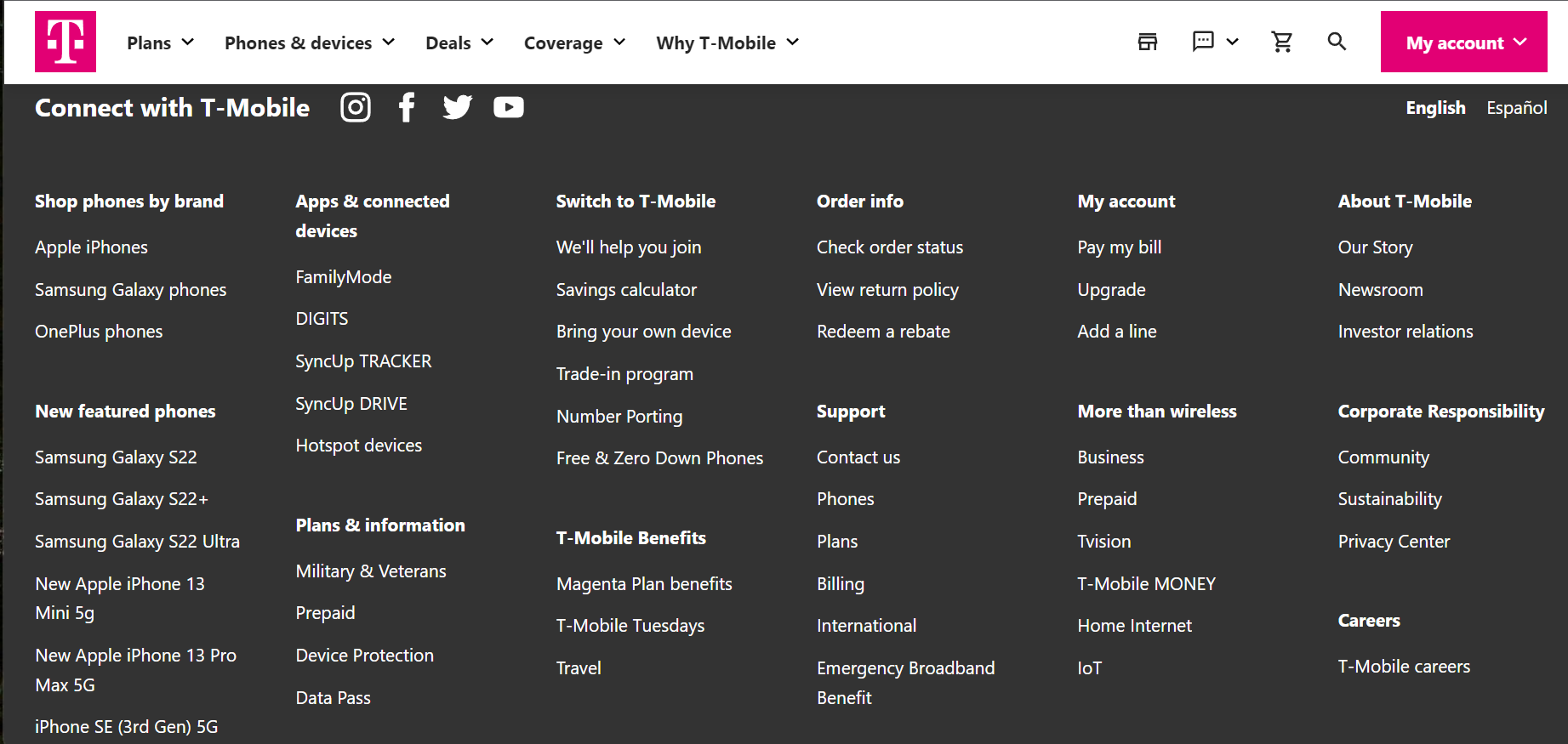Screen dimensions: 1568x744
Task: Expand the Plans menu
Action: click(160, 43)
